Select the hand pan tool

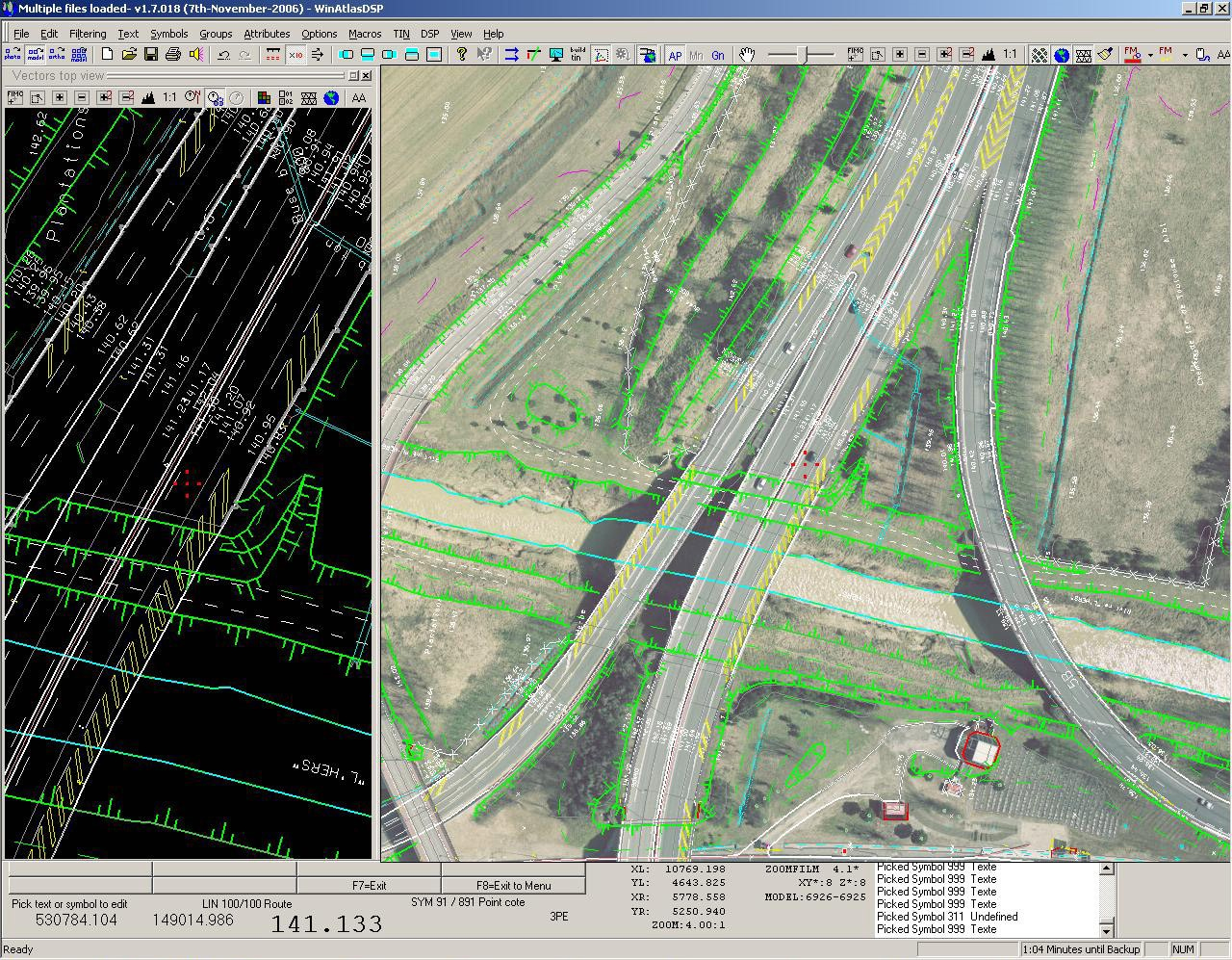pyautogui.click(x=747, y=55)
